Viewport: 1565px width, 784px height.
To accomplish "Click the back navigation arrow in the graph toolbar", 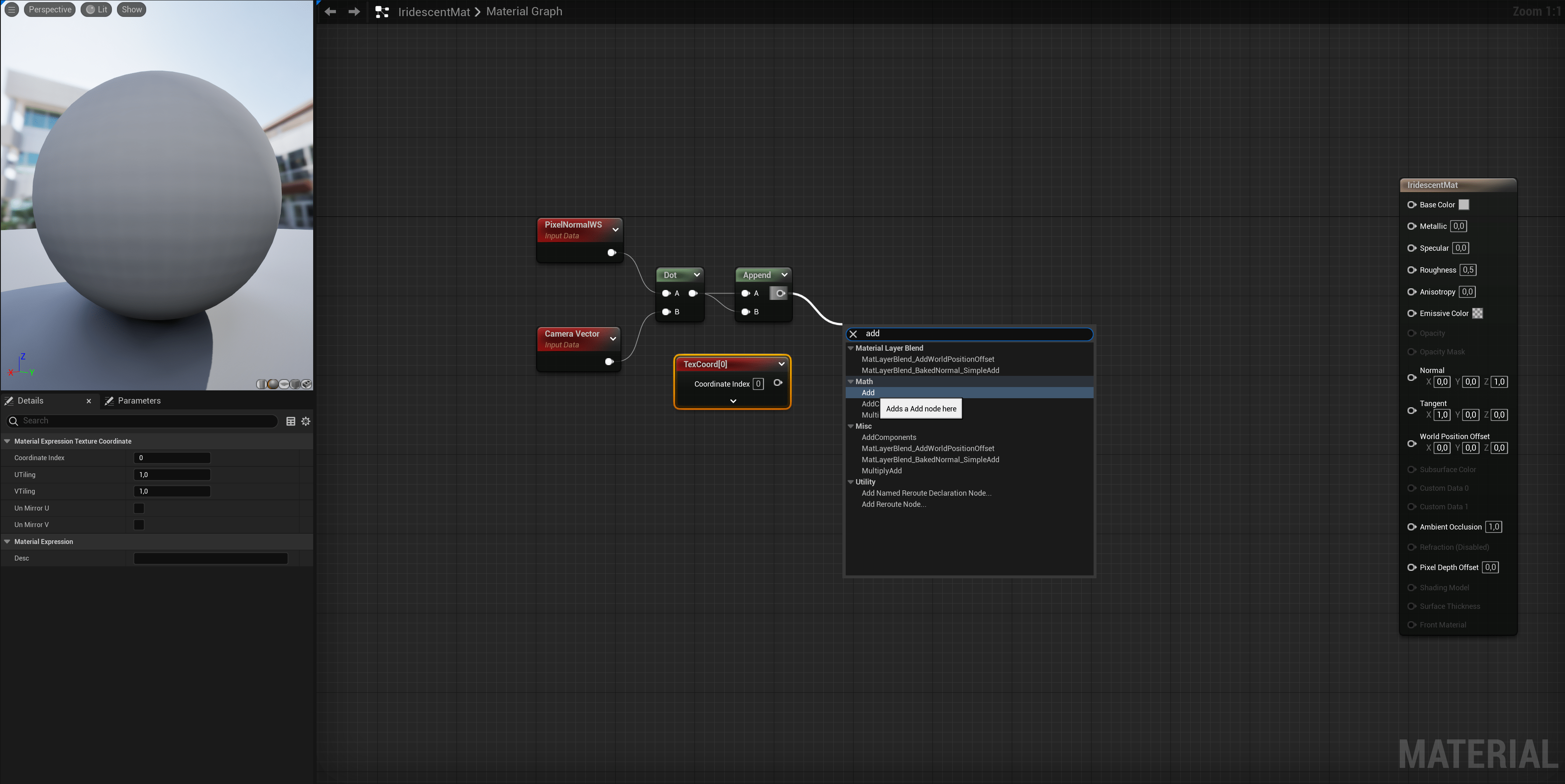I will point(331,12).
